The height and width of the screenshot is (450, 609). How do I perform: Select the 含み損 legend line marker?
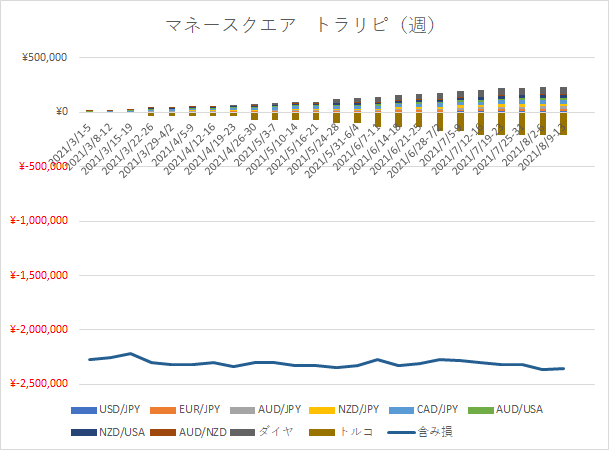click(x=401, y=432)
